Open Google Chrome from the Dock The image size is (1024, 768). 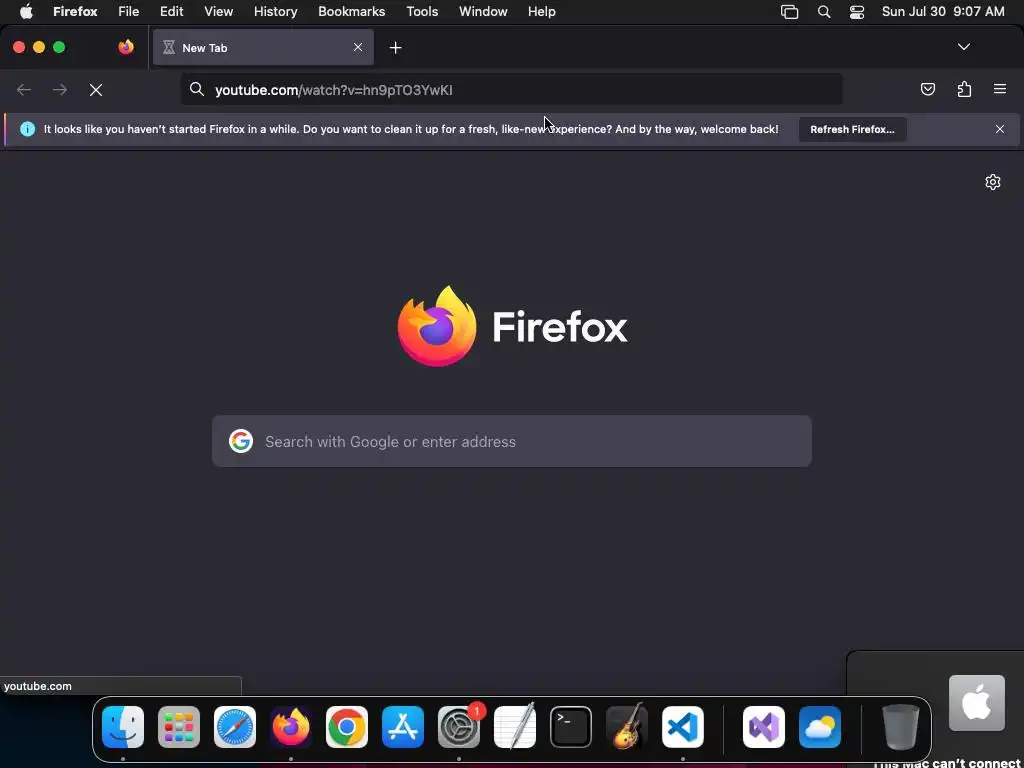coord(347,727)
